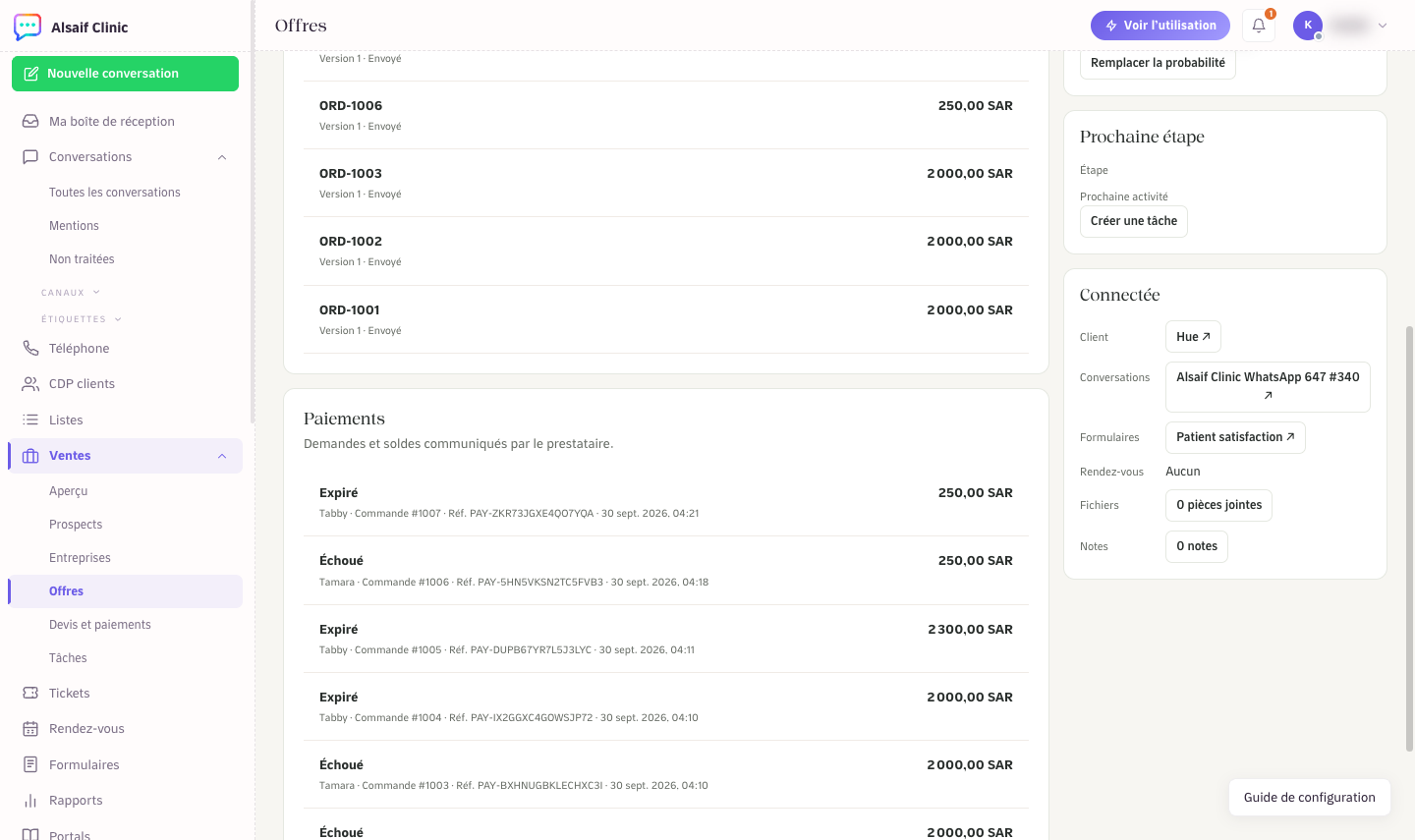Open Toutes les conversations

(115, 193)
